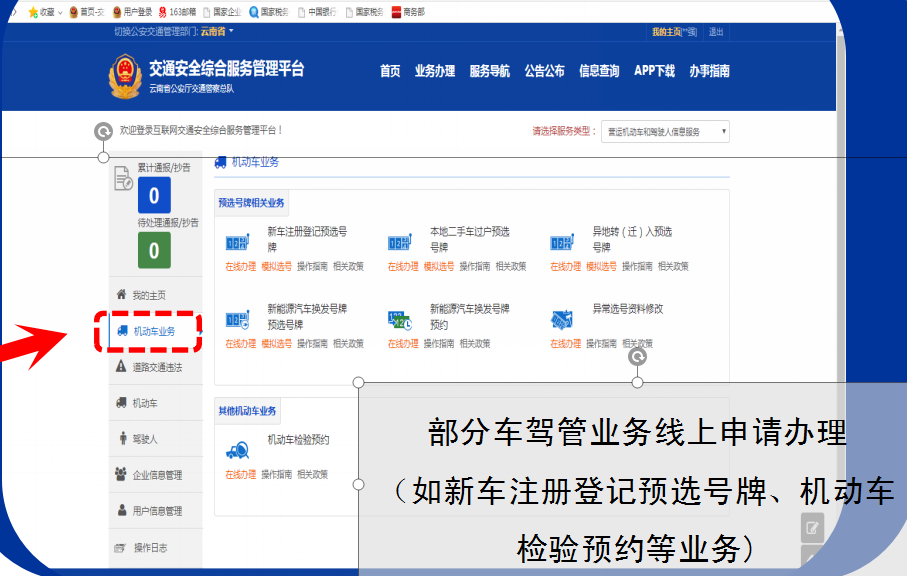Click the blue 累计通报 counter box
Viewport: 907px width, 576px height.
[x=154, y=196]
